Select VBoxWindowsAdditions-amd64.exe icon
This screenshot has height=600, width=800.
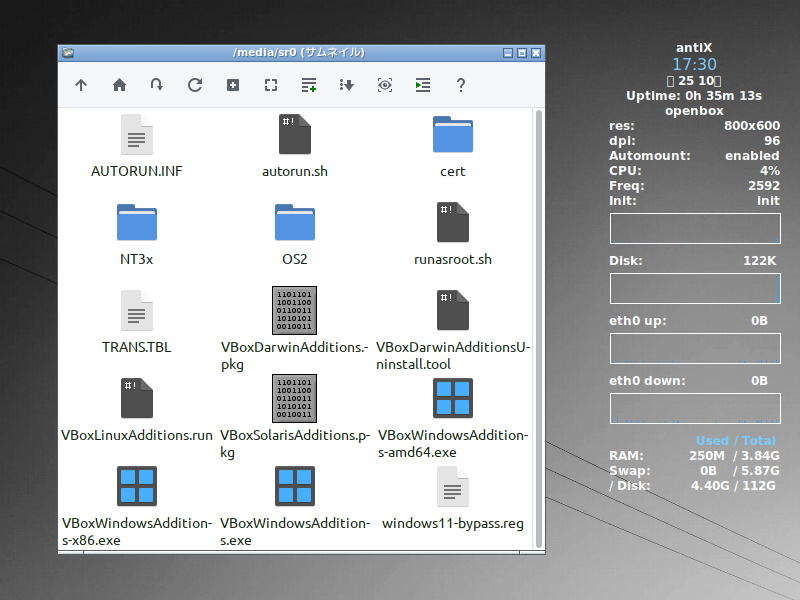(453, 398)
